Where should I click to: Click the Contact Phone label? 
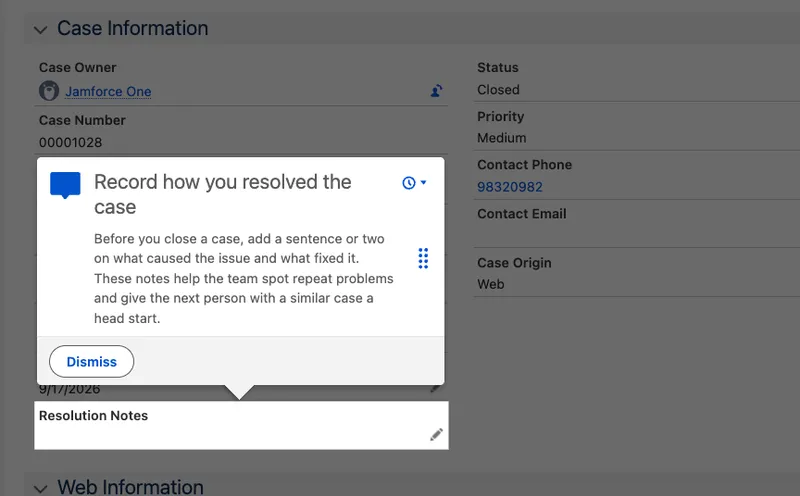click(524, 165)
